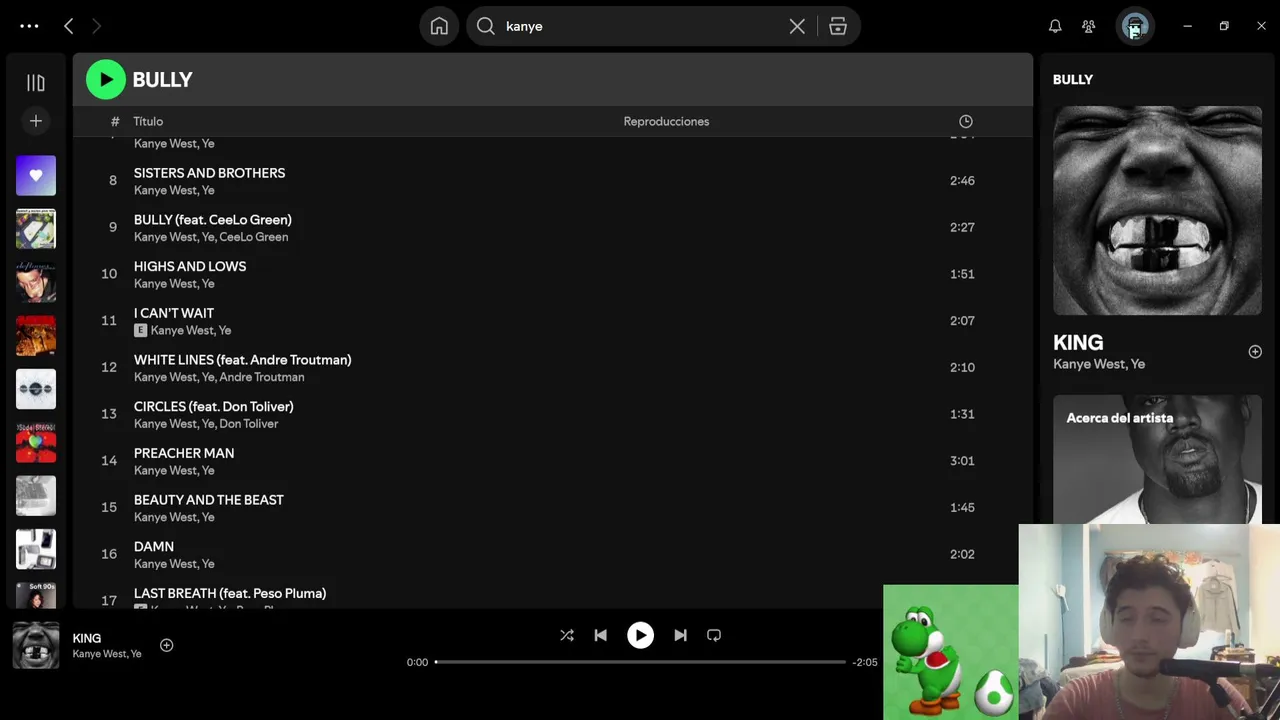1280x720 pixels.
Task: Open CeeLo Green artist link on track 9
Action: pos(254,237)
